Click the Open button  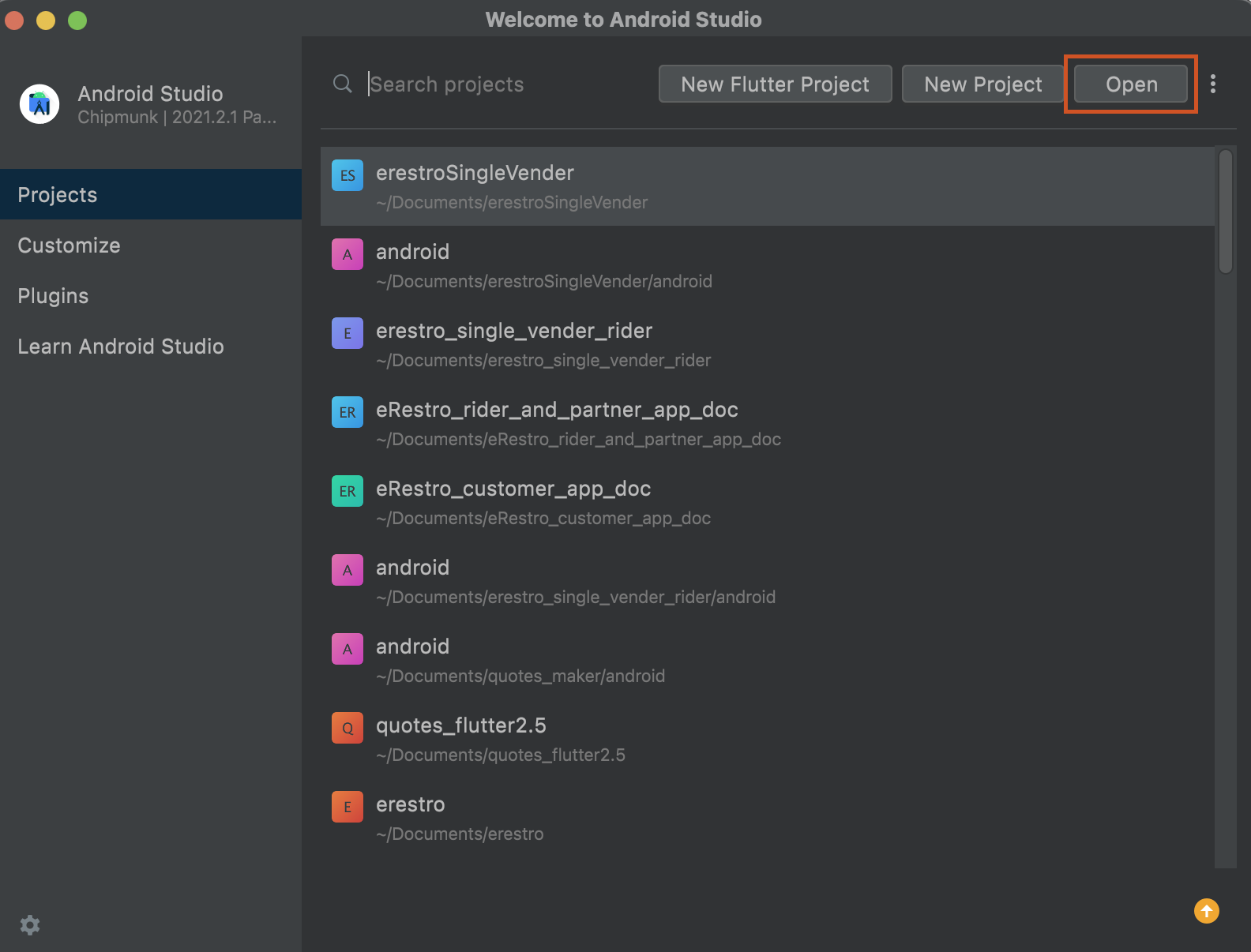pyautogui.click(x=1131, y=84)
